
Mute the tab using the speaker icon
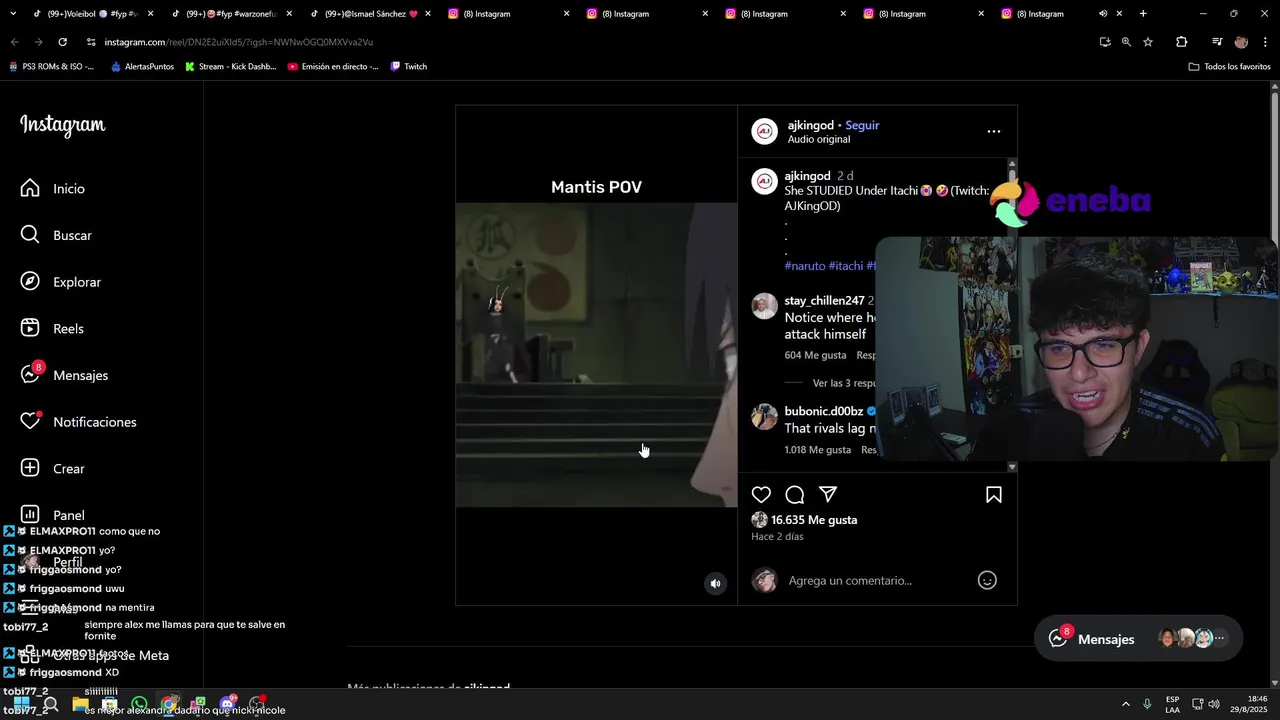click(x=1103, y=14)
